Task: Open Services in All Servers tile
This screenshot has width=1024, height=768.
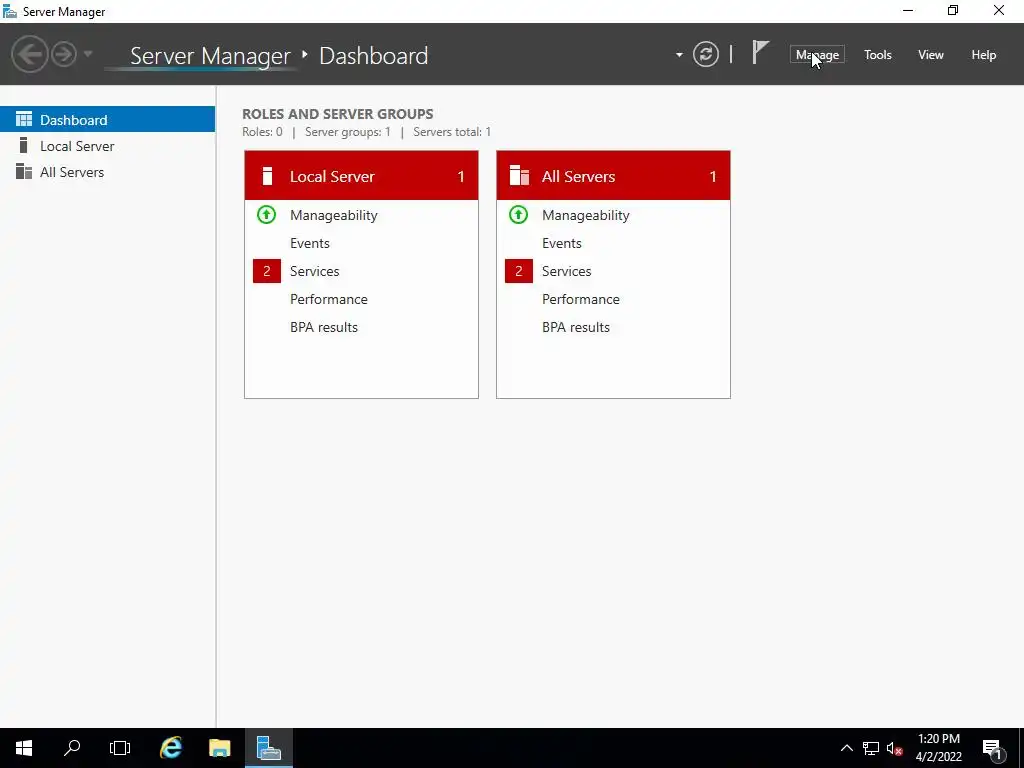Action: 567,271
